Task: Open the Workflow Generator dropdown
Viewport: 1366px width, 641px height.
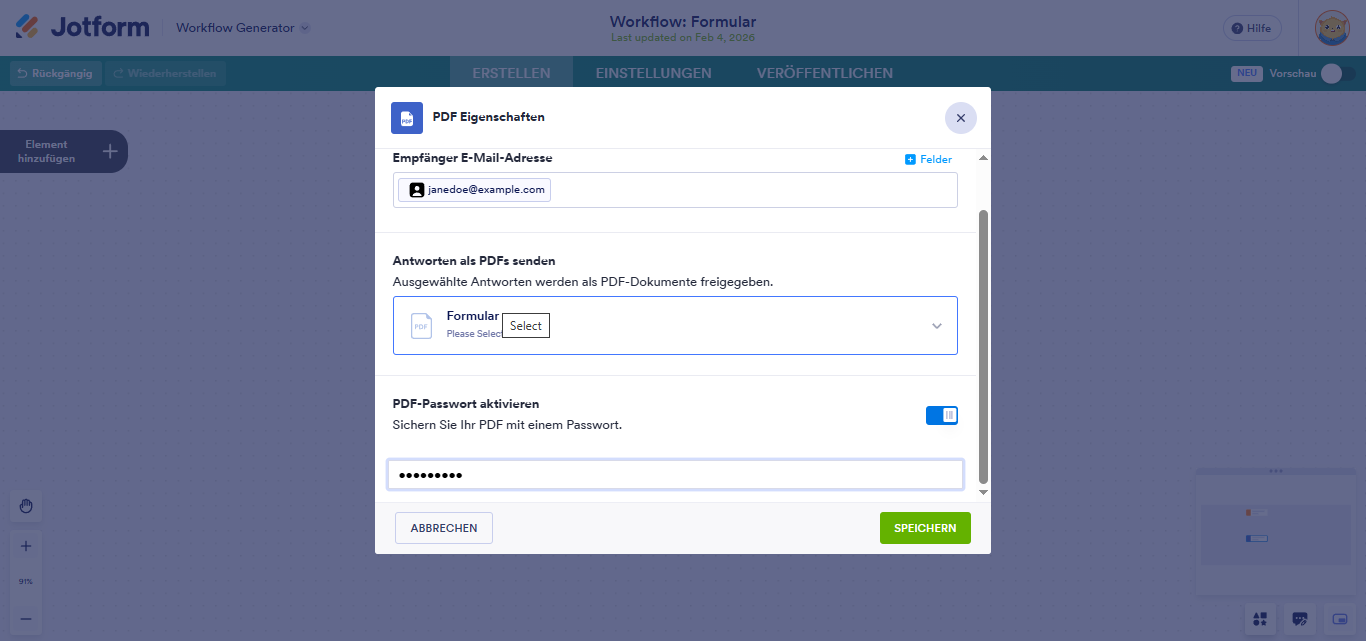Action: click(243, 28)
